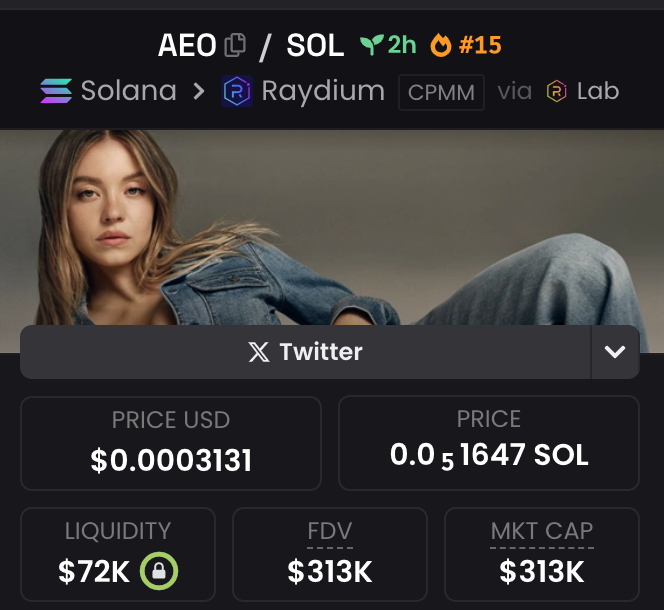664x610 pixels.
Task: Click the #15 trending rank
Action: point(480,45)
